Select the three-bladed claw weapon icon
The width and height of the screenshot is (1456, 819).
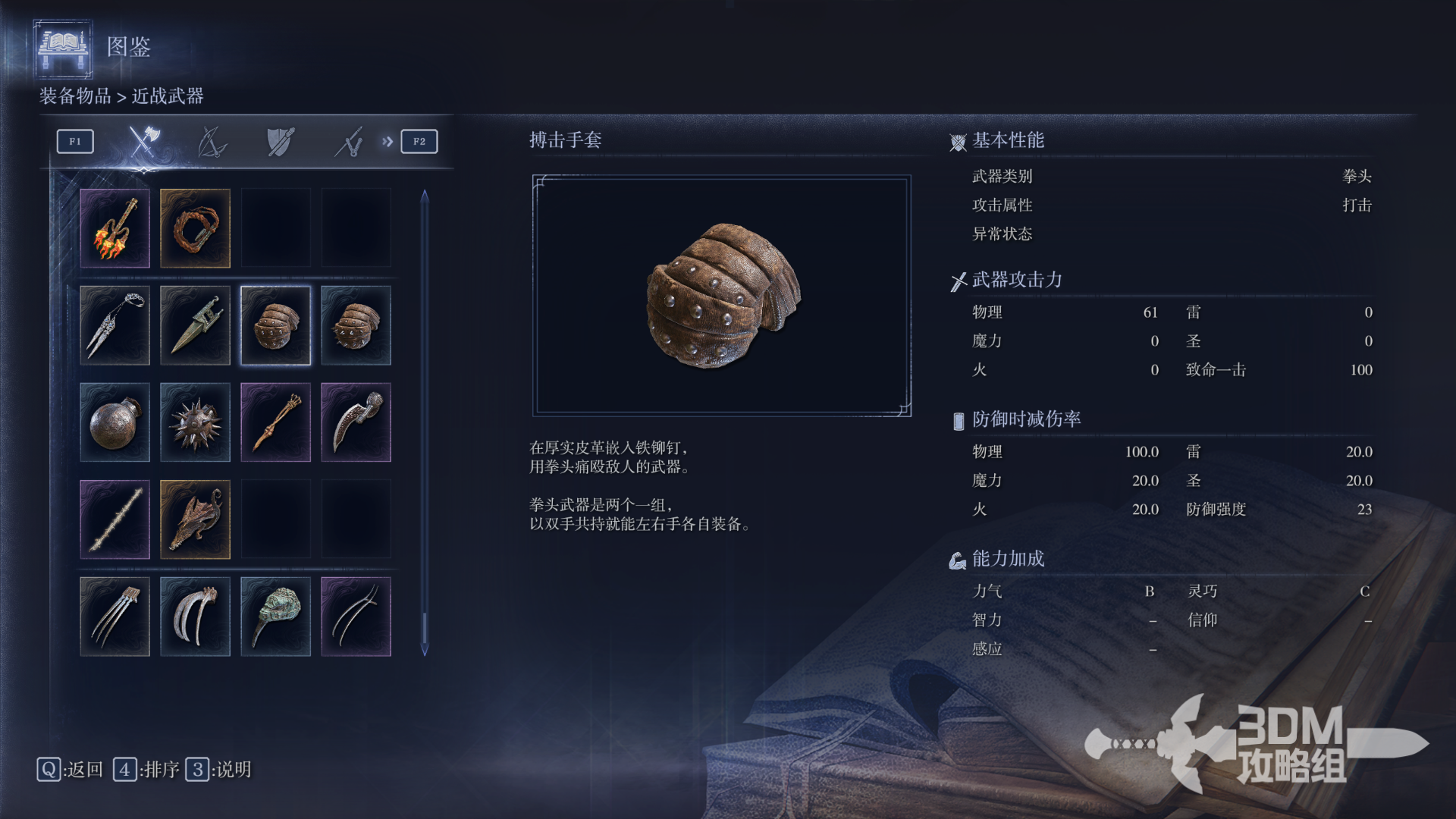coord(115,617)
